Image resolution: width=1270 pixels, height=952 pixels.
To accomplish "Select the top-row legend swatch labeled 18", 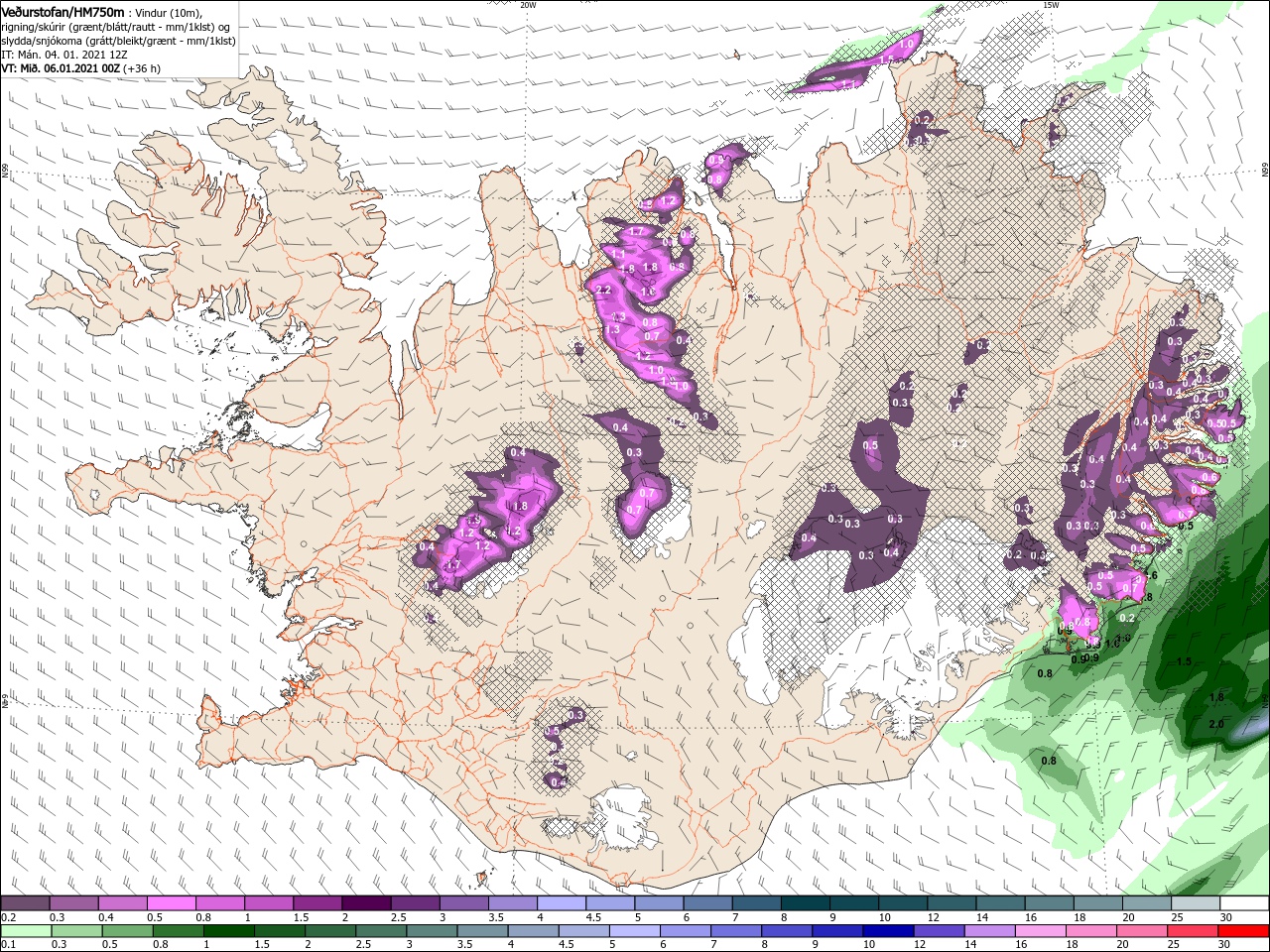I will click(1097, 903).
